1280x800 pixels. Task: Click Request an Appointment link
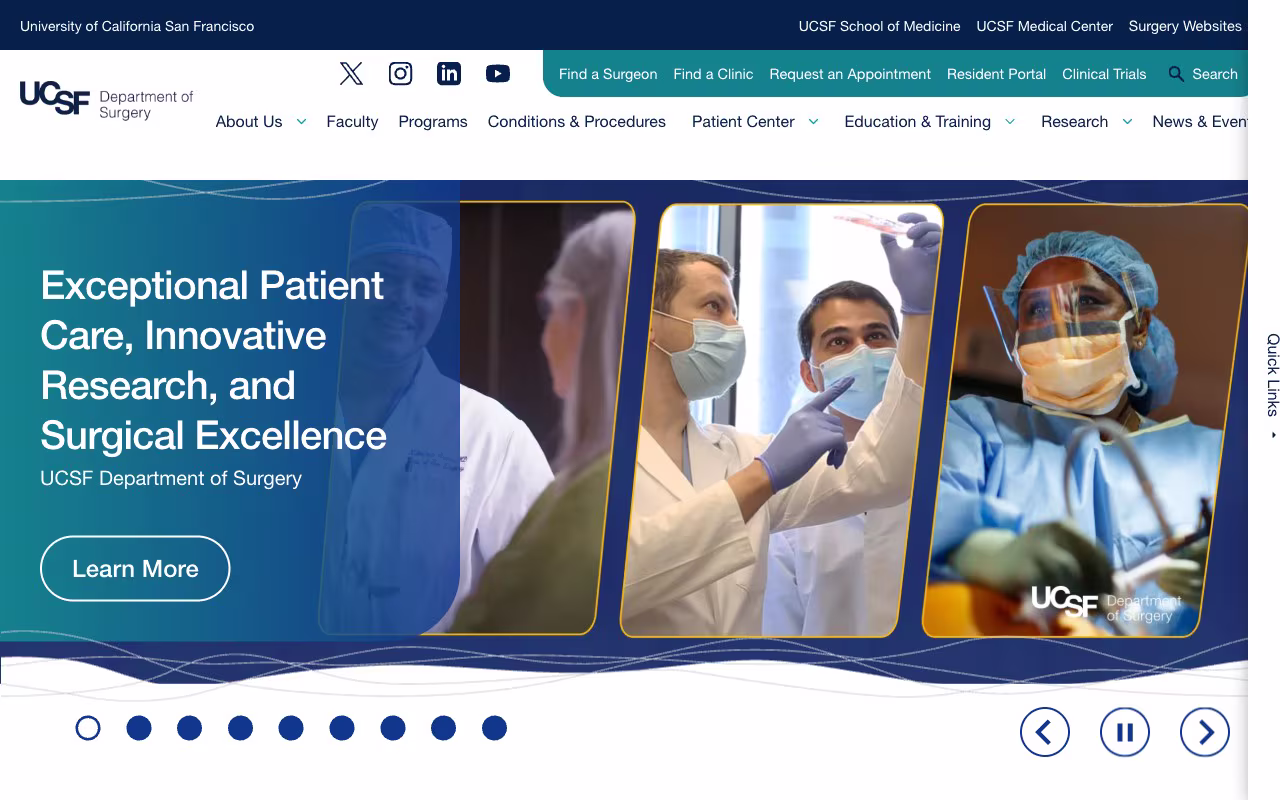[x=850, y=74]
